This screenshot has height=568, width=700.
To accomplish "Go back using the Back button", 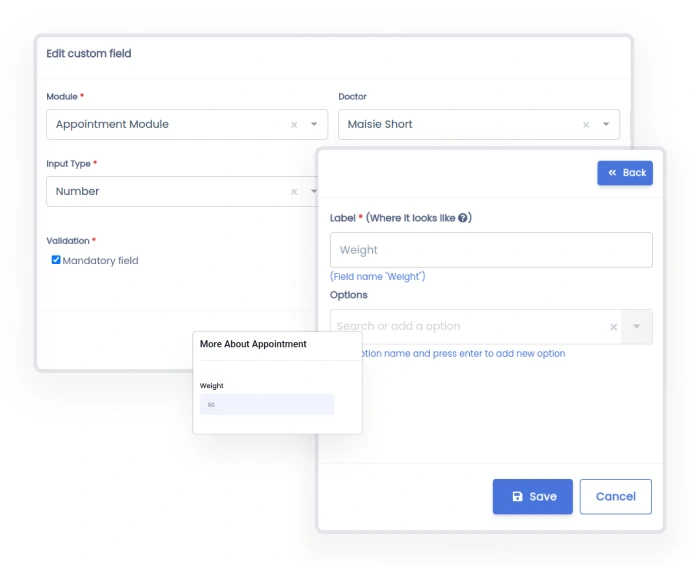I will click(x=625, y=173).
